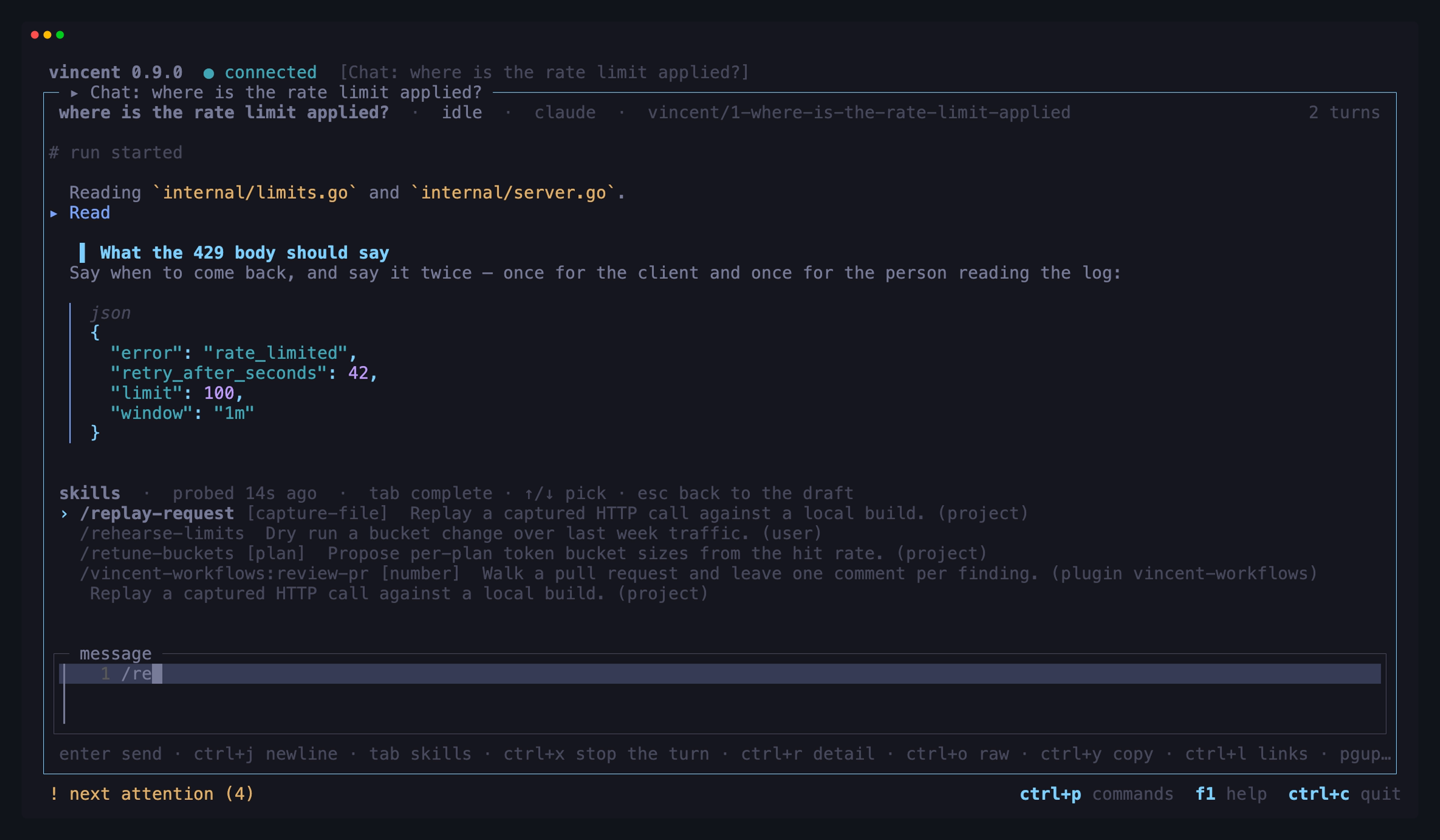This screenshot has height=840, width=1440.
Task: Click the 'ctrl+o raw' hint
Action: click(958, 754)
